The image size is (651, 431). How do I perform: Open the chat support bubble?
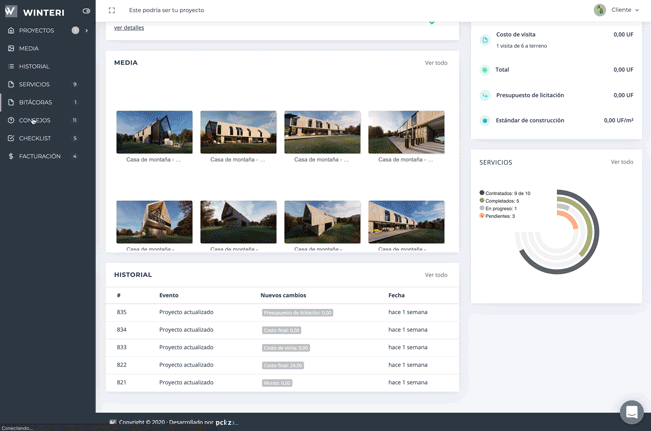point(631,412)
